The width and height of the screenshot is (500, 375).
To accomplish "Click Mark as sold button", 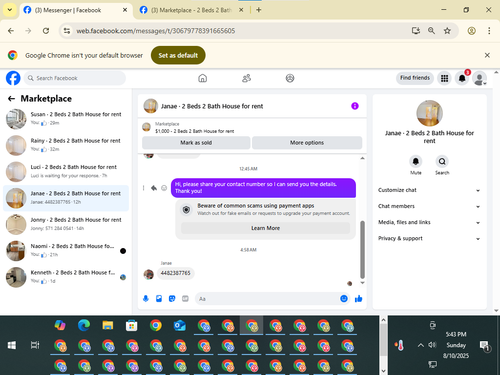I will point(196,143).
